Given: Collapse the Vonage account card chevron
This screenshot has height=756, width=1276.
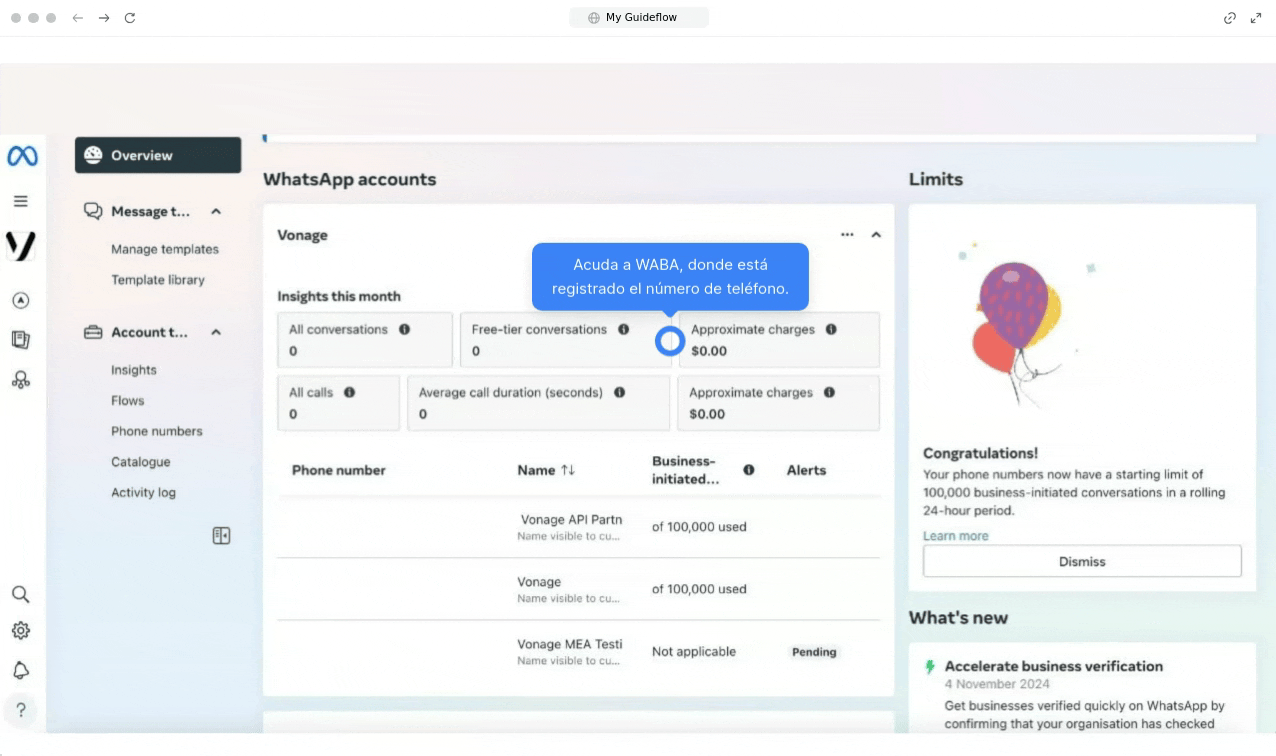Looking at the screenshot, I should [876, 235].
